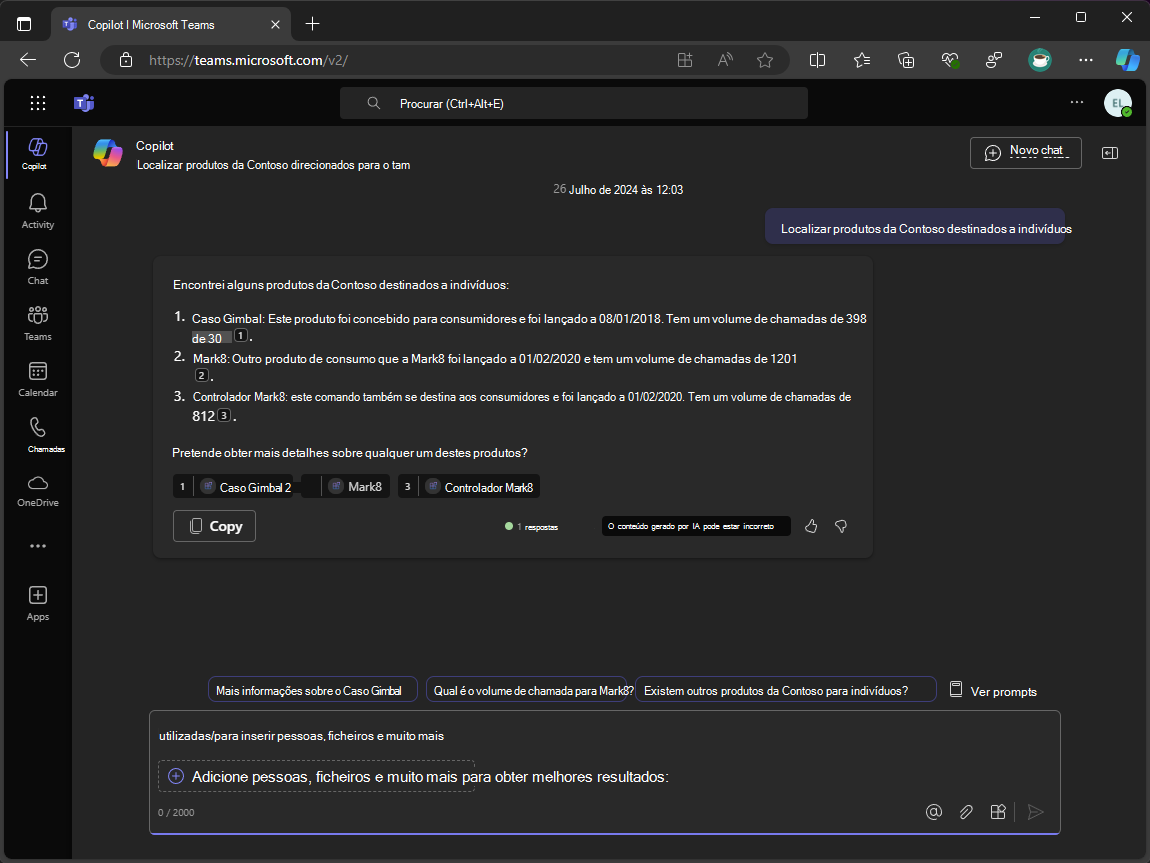Viewport: 1150px width, 863px height.
Task: Open Copilot in the Teams sidebar
Action: [37, 153]
